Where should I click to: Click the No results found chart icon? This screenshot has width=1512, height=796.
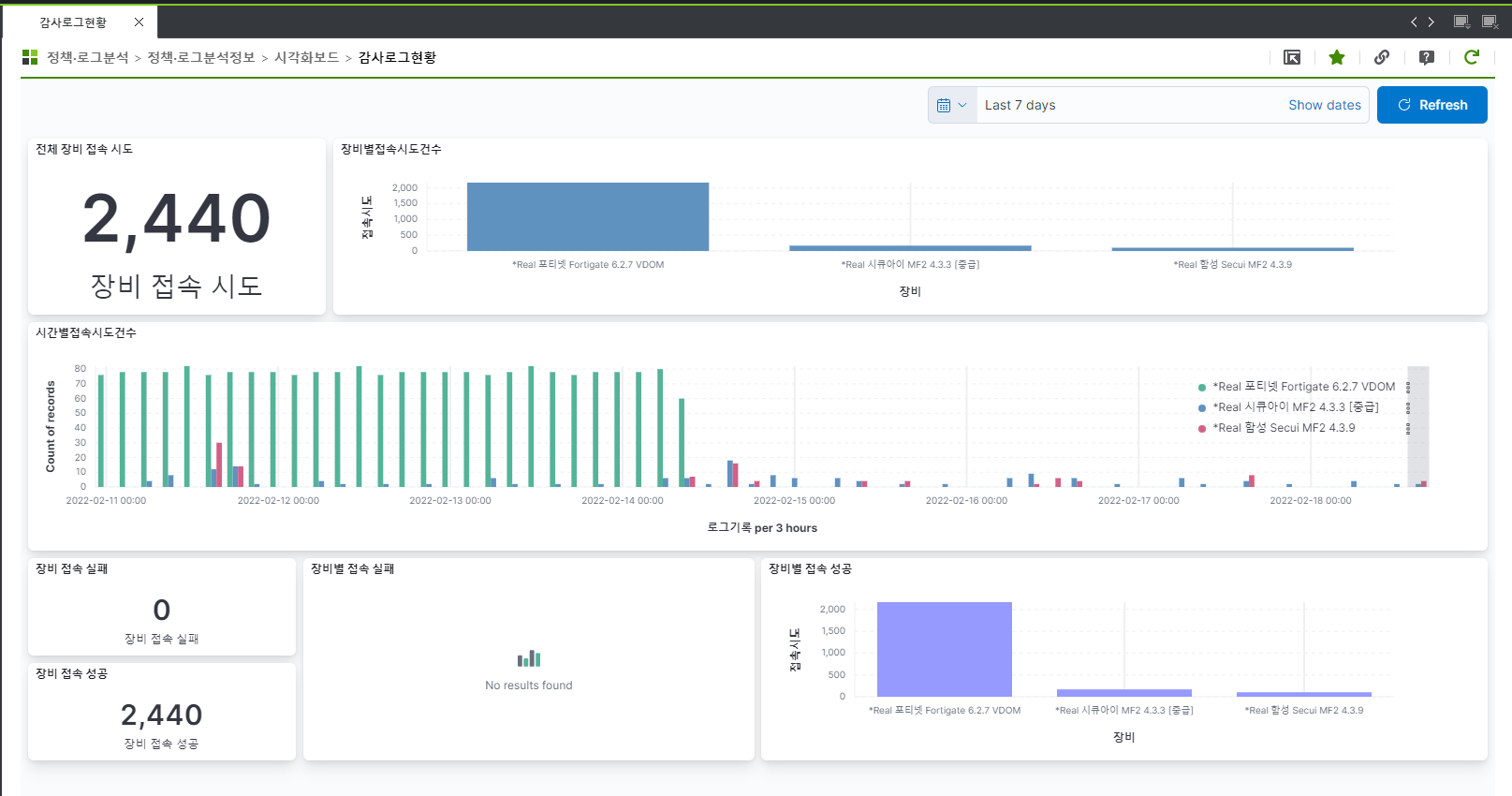(x=529, y=658)
